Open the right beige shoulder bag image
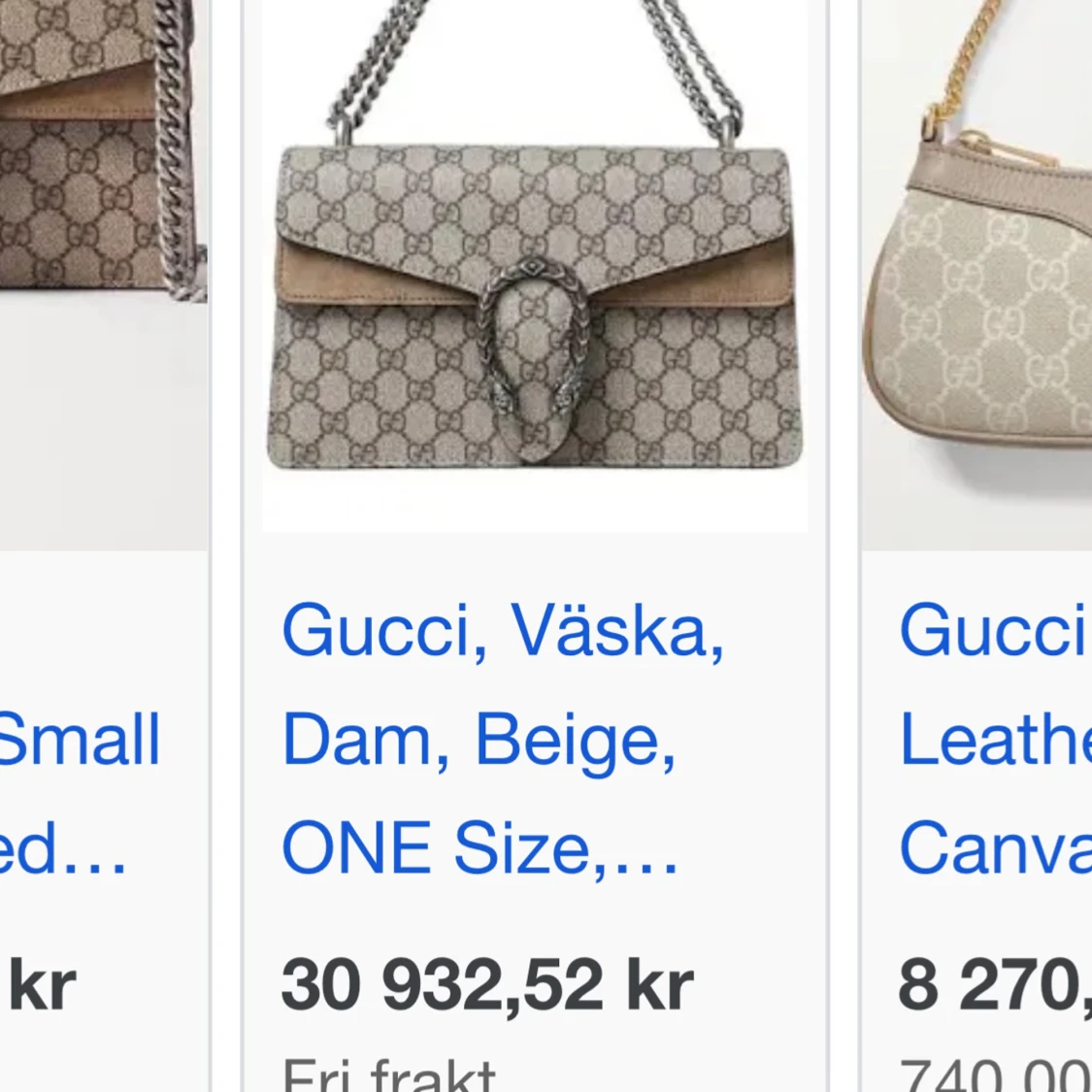Viewport: 1092px width, 1092px height. coord(976,275)
